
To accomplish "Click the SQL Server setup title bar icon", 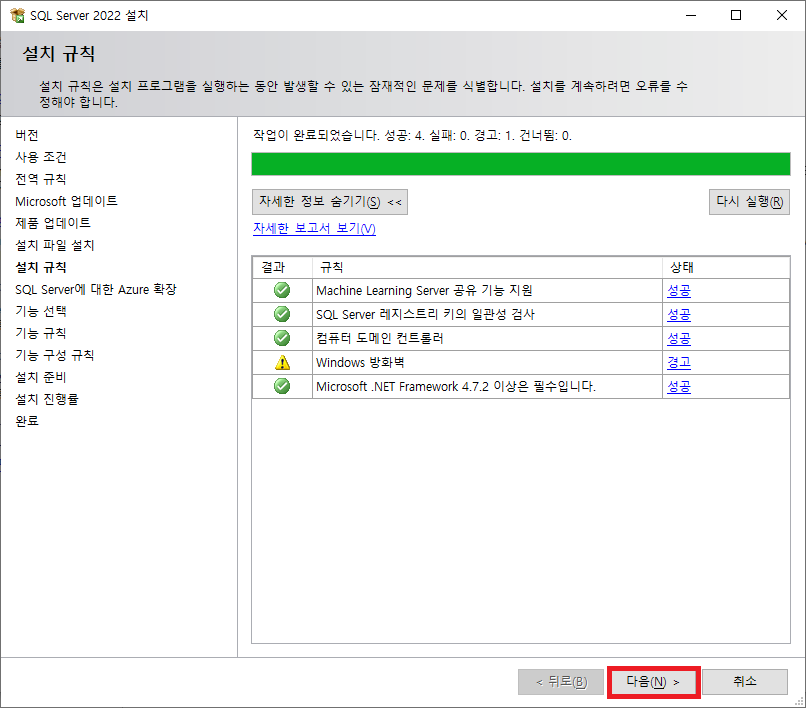I will 17,15.
